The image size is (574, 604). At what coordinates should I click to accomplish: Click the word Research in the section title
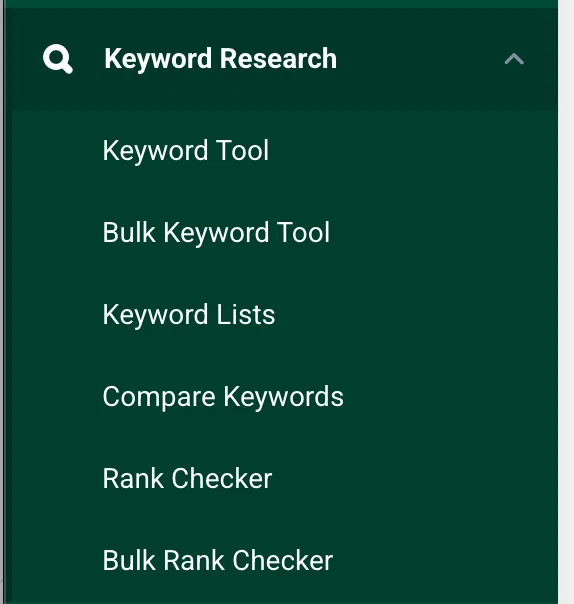[x=278, y=59]
